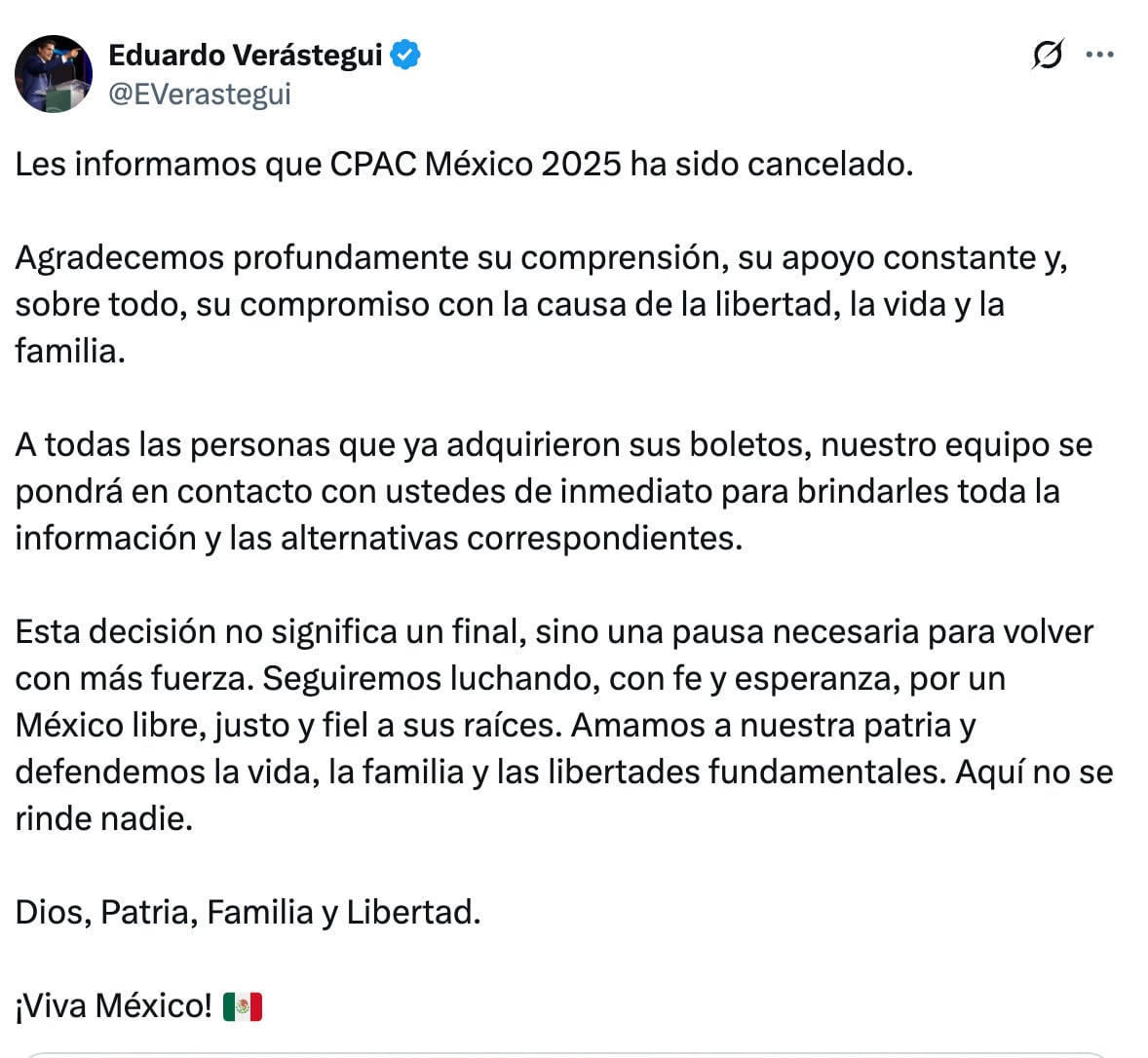
Task: Click the blue verified badge next to the name
Action: (x=405, y=56)
